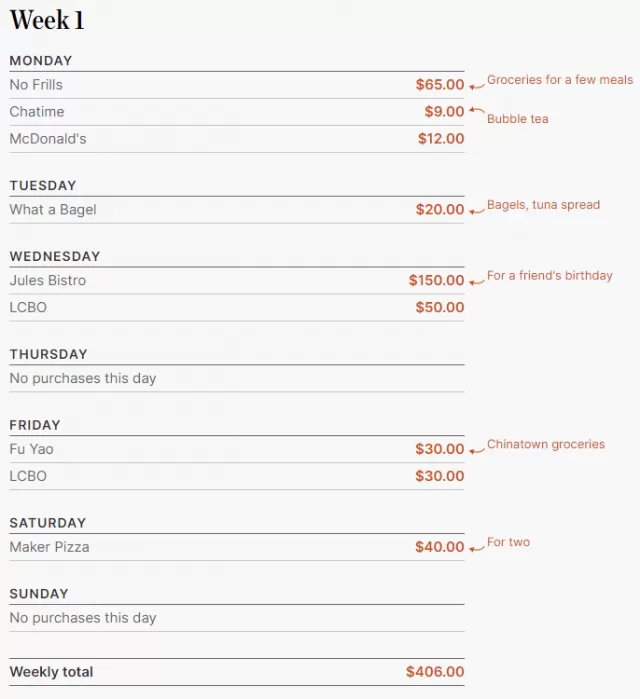Screen dimensions: 640x699
Task: Click the arrow next to the $20.00 amount
Action: (x=477, y=211)
